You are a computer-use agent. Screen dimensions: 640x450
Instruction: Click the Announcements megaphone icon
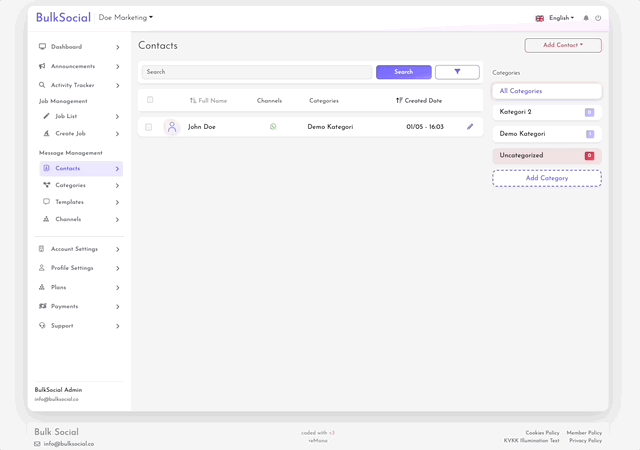pos(42,66)
